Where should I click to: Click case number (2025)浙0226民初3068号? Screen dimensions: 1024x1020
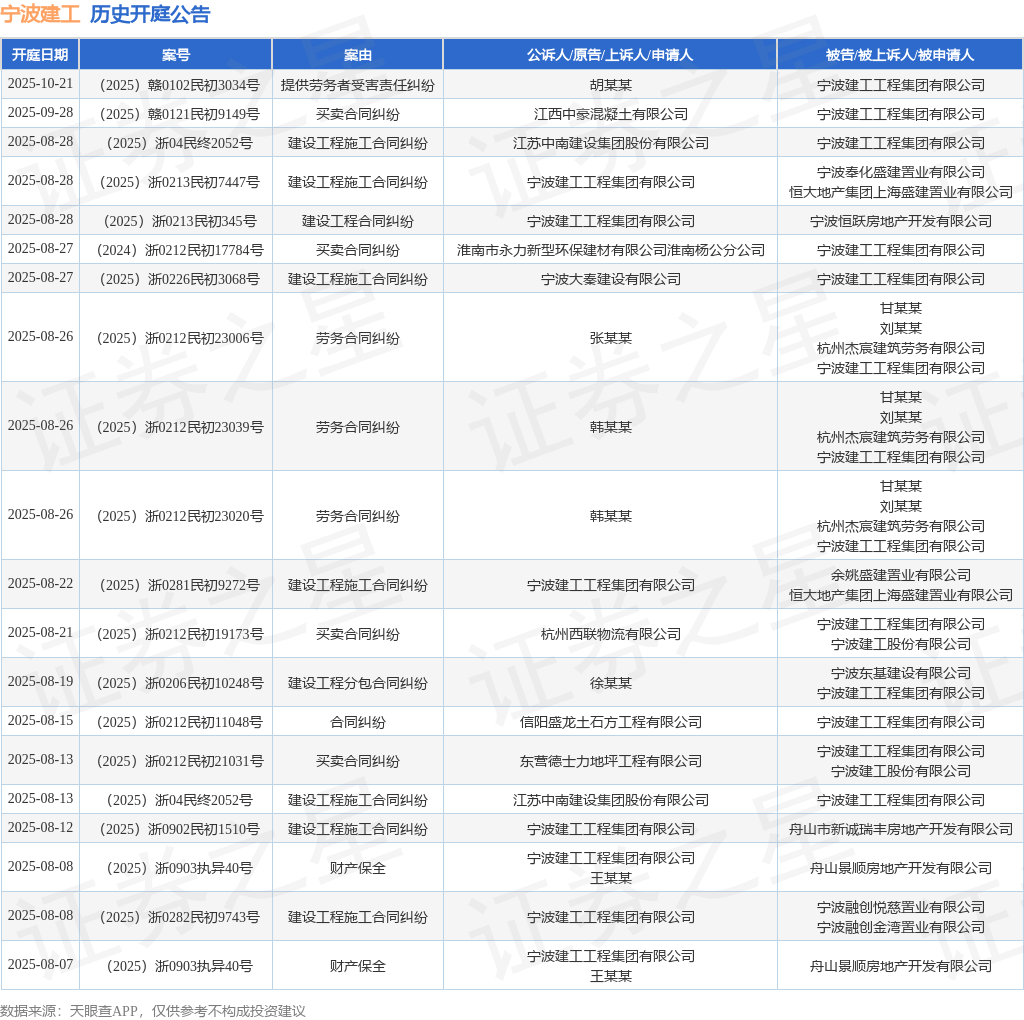(176, 279)
